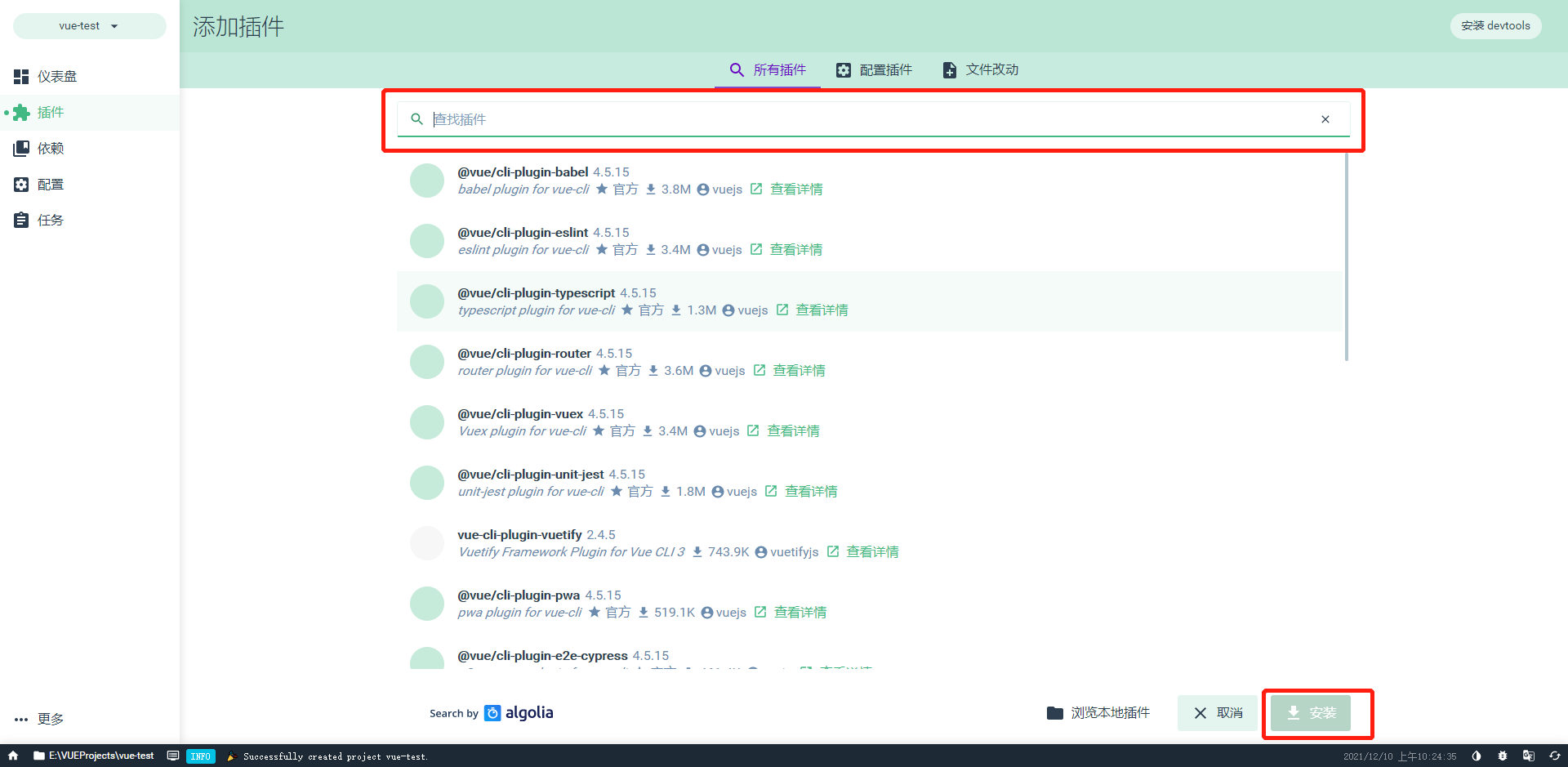Image resolution: width=1568 pixels, height=767 pixels.
Task: Click the bug report icon in status bar
Action: coord(1503,756)
